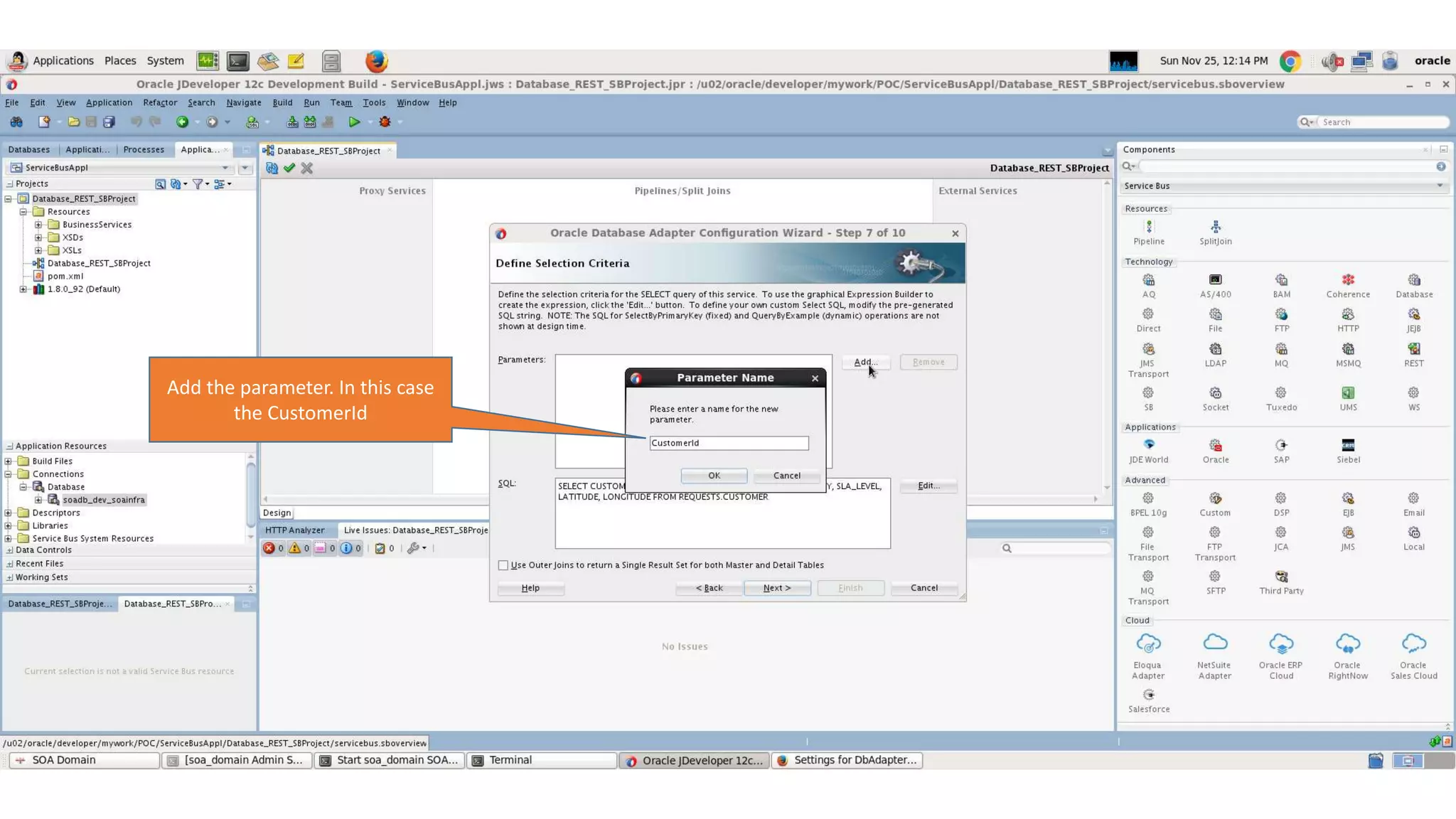Select the Database adapter in Components
The image size is (1456, 819).
click(x=1414, y=280)
